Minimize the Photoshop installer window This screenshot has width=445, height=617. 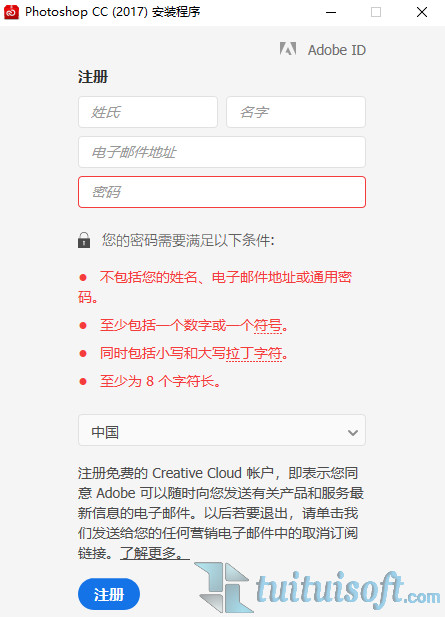(331, 12)
